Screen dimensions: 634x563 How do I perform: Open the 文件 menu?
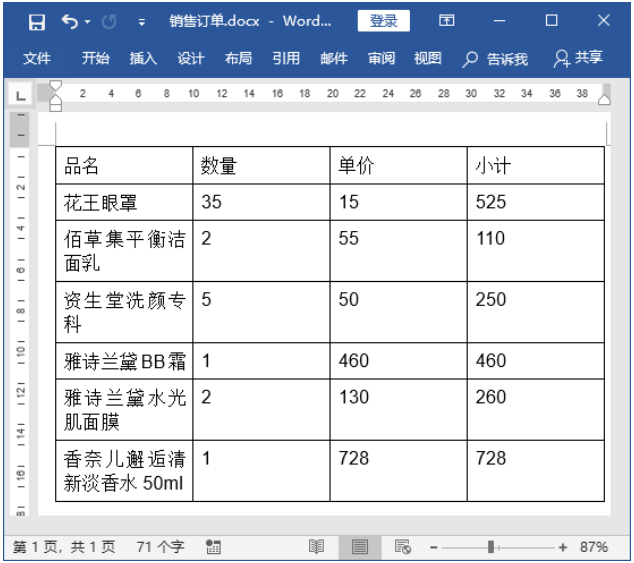(37, 58)
